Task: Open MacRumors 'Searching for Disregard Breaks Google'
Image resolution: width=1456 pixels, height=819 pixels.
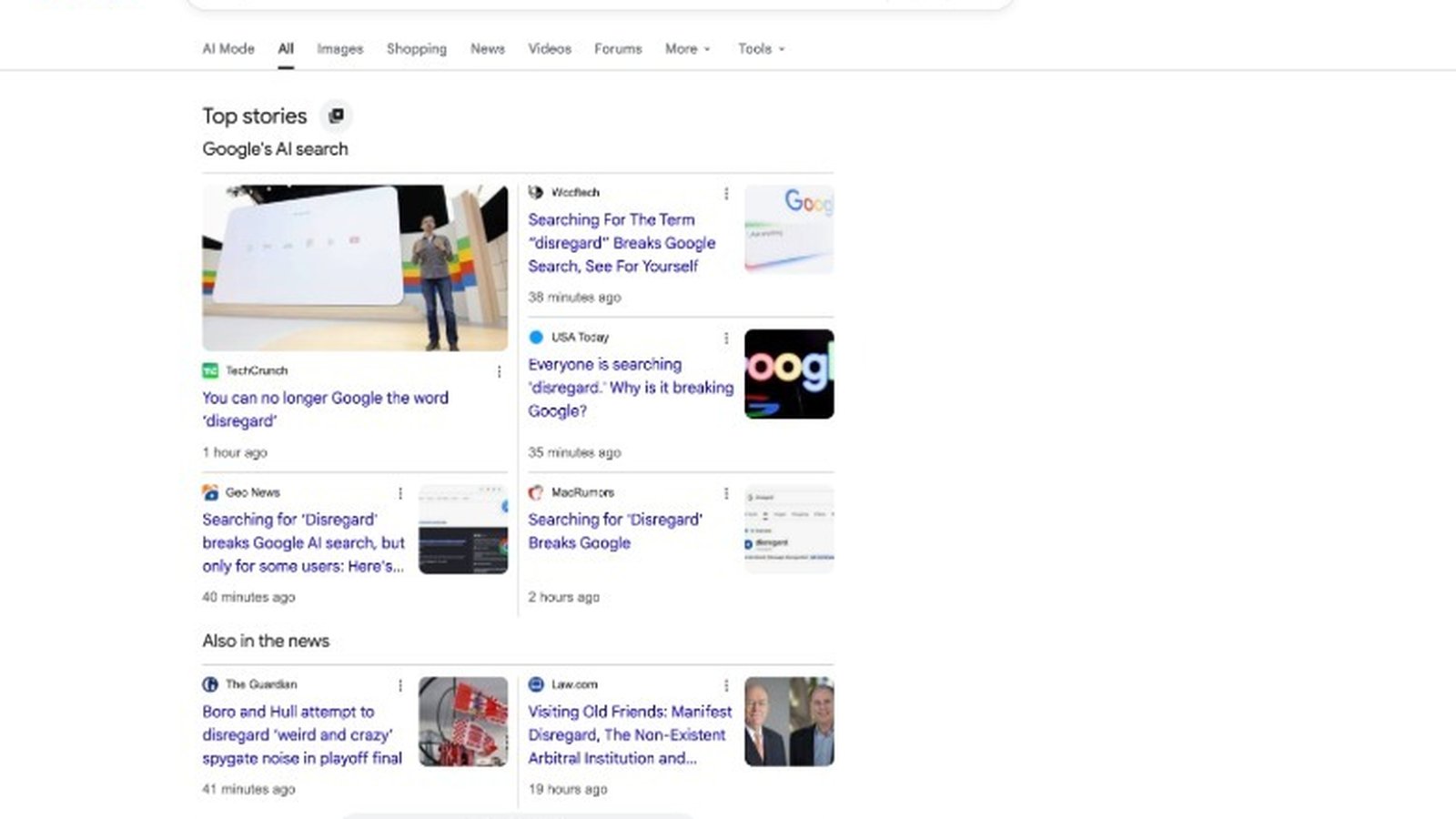Action: coord(615,531)
